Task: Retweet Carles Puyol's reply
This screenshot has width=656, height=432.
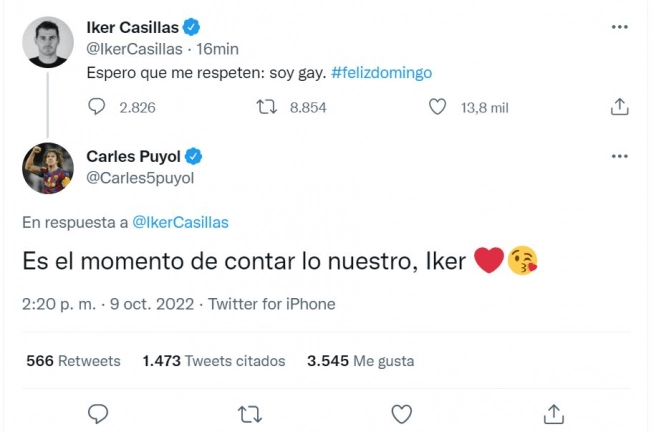Action: click(250, 414)
